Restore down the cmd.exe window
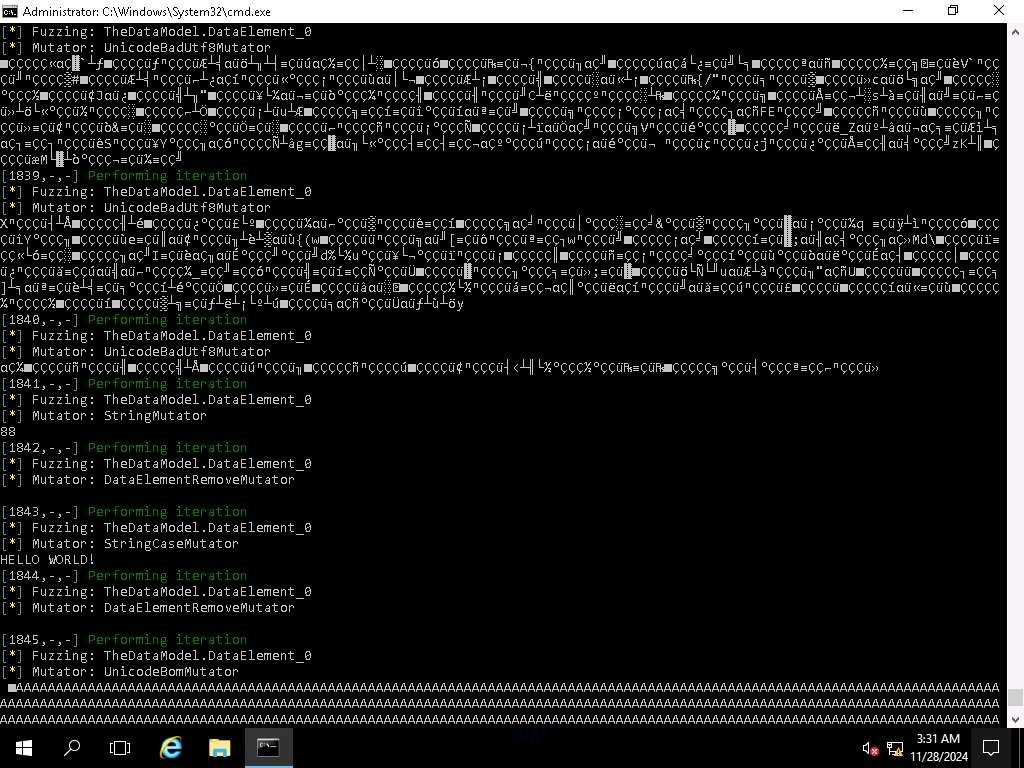The height and width of the screenshot is (768, 1024). point(953,11)
